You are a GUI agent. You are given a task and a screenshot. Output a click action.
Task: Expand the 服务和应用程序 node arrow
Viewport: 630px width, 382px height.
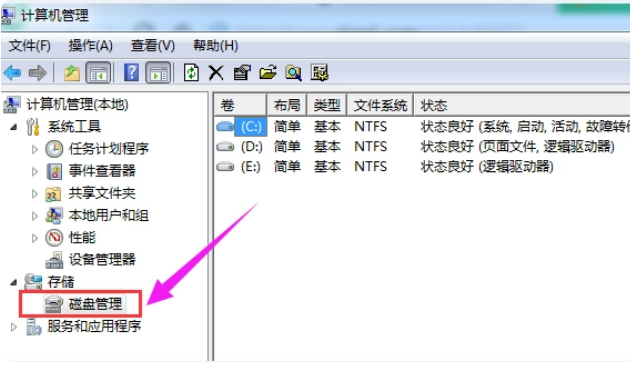(14, 327)
